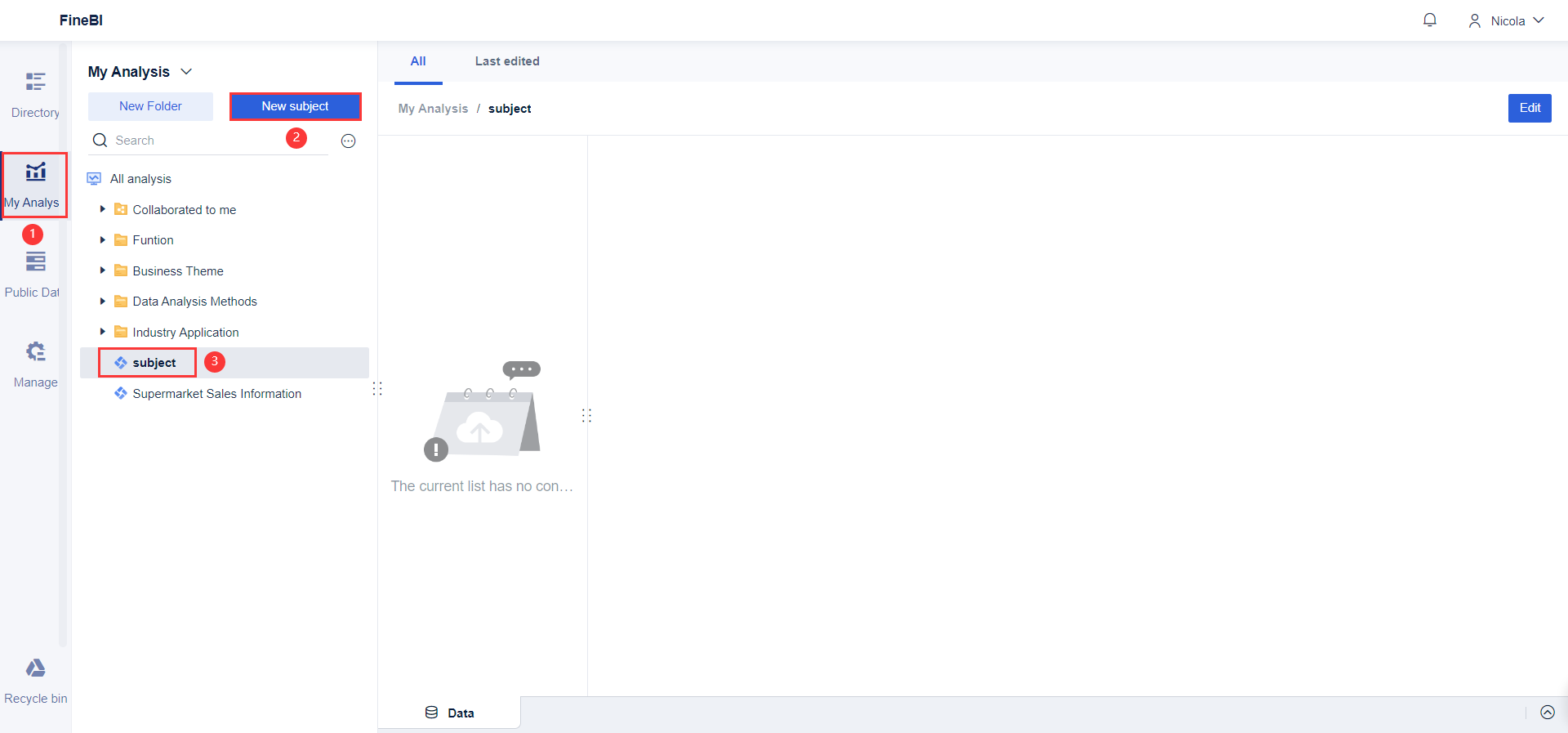The width and height of the screenshot is (1568, 733).
Task: Select the Industry Application label
Action: pyautogui.click(x=185, y=333)
